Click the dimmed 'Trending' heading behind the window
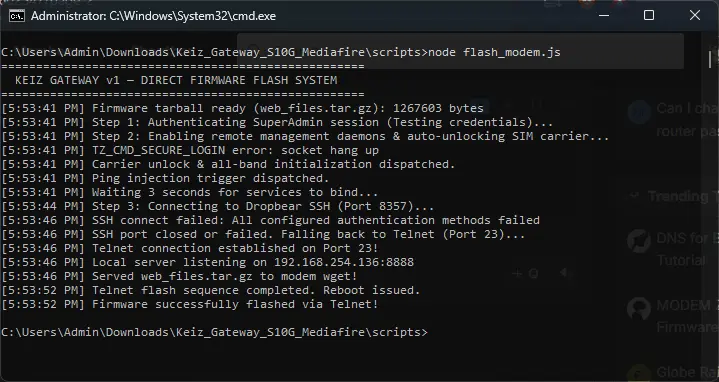Image resolution: width=719 pixels, height=382 pixels. coord(682,196)
